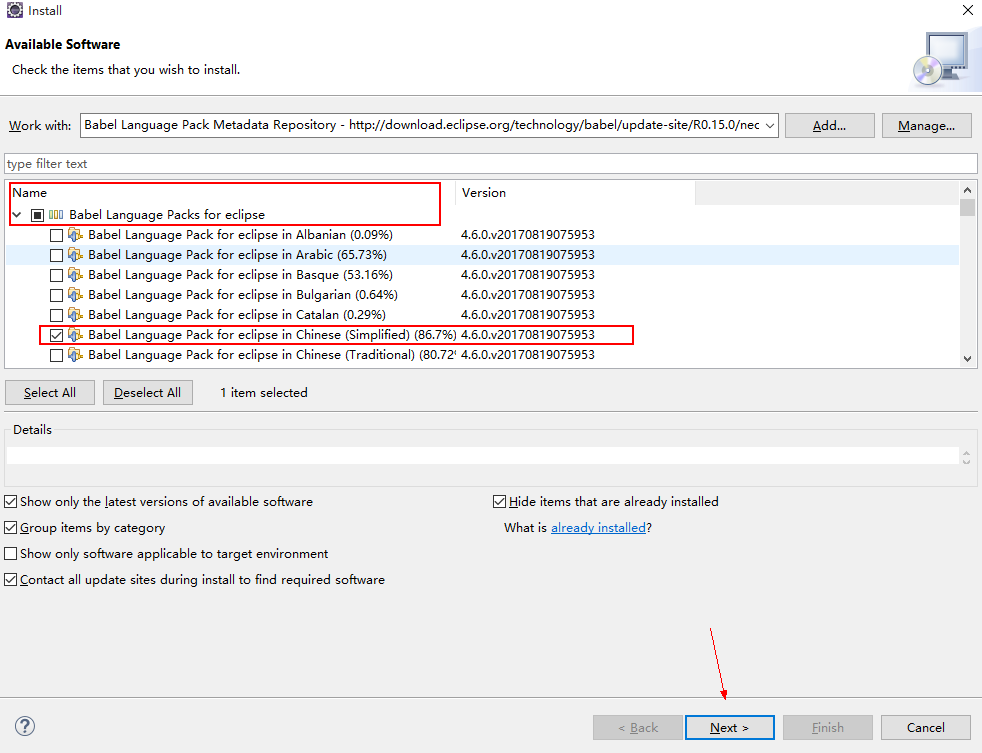The height and width of the screenshot is (753, 982).
Task: Click the Details box up arrow
Action: click(x=966, y=452)
